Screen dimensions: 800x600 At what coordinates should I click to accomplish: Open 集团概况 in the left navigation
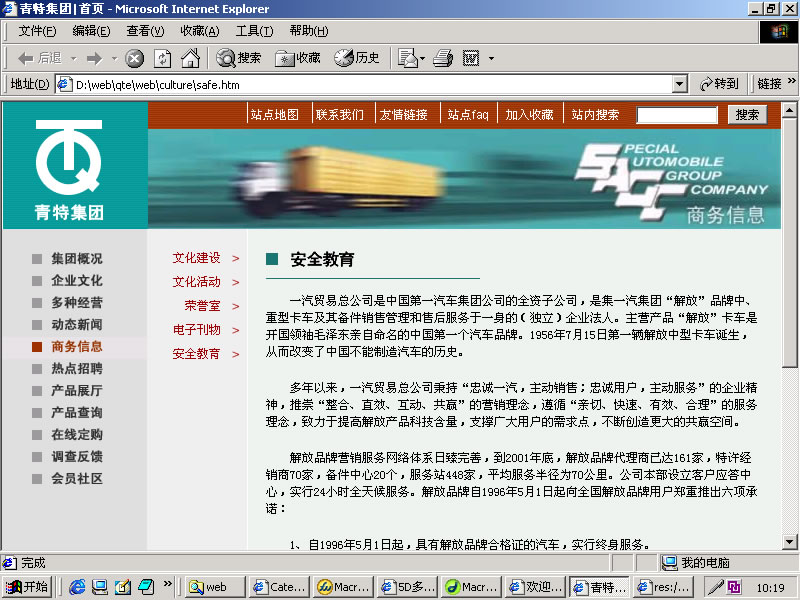[77, 259]
